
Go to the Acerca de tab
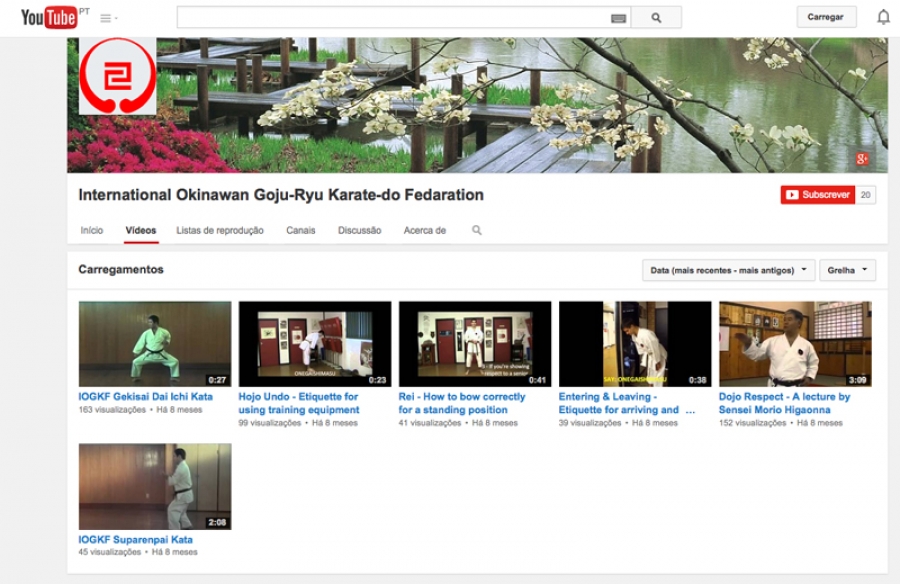(x=425, y=230)
